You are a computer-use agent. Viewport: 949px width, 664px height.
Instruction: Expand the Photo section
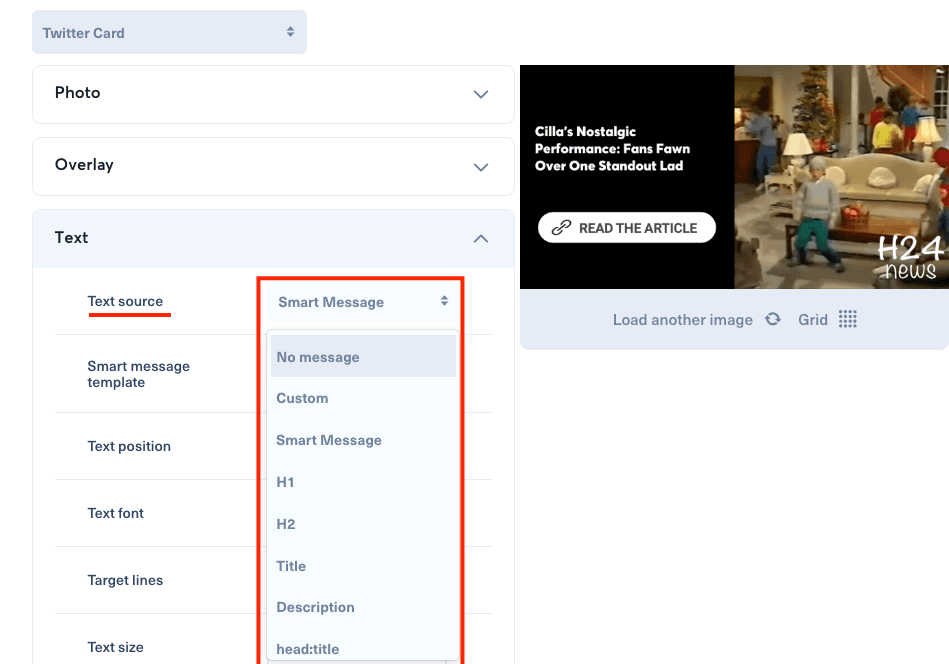tap(273, 94)
